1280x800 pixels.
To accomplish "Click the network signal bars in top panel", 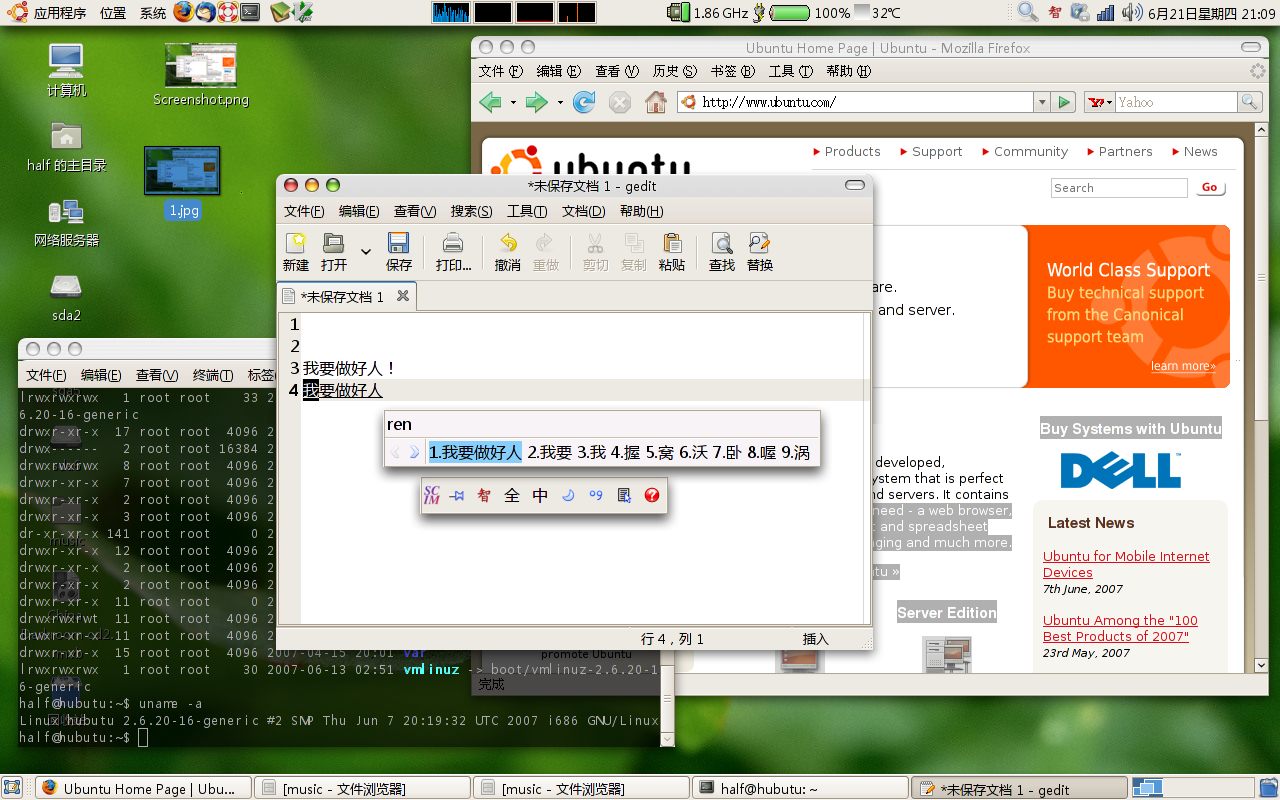I will click(x=1105, y=12).
